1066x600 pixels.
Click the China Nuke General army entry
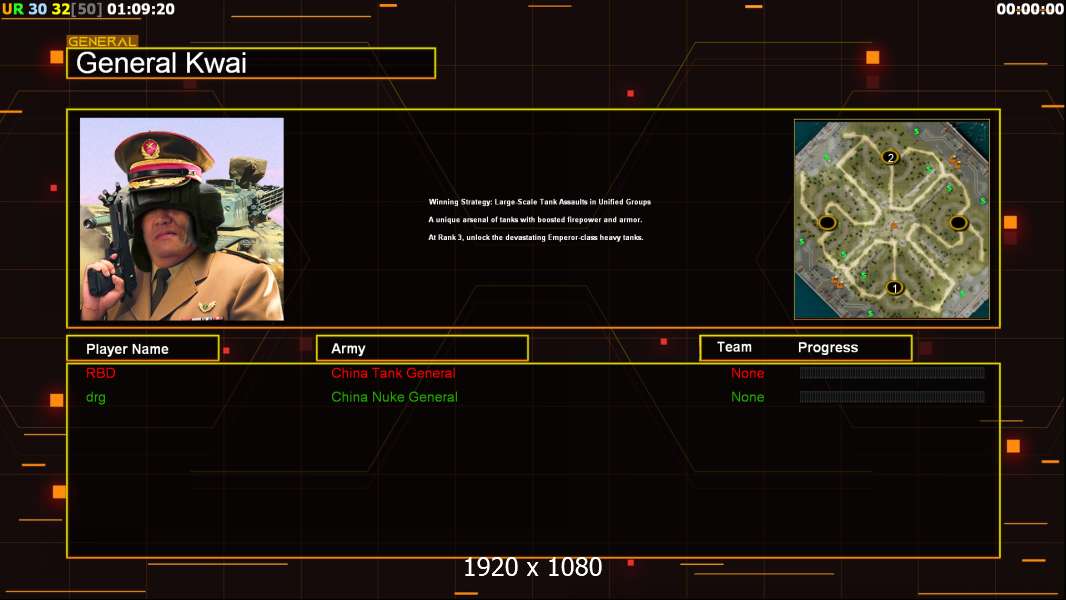pyautogui.click(x=394, y=398)
